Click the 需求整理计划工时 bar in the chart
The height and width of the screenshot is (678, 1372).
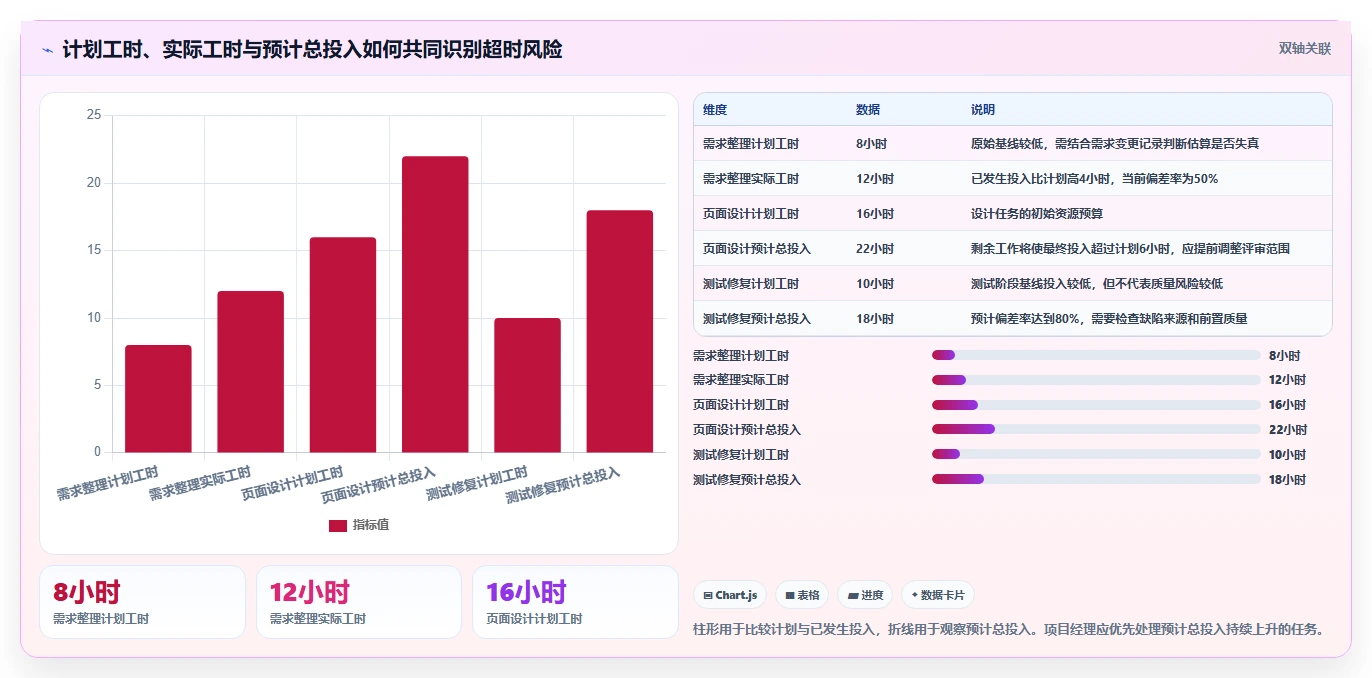pyautogui.click(x=158, y=399)
